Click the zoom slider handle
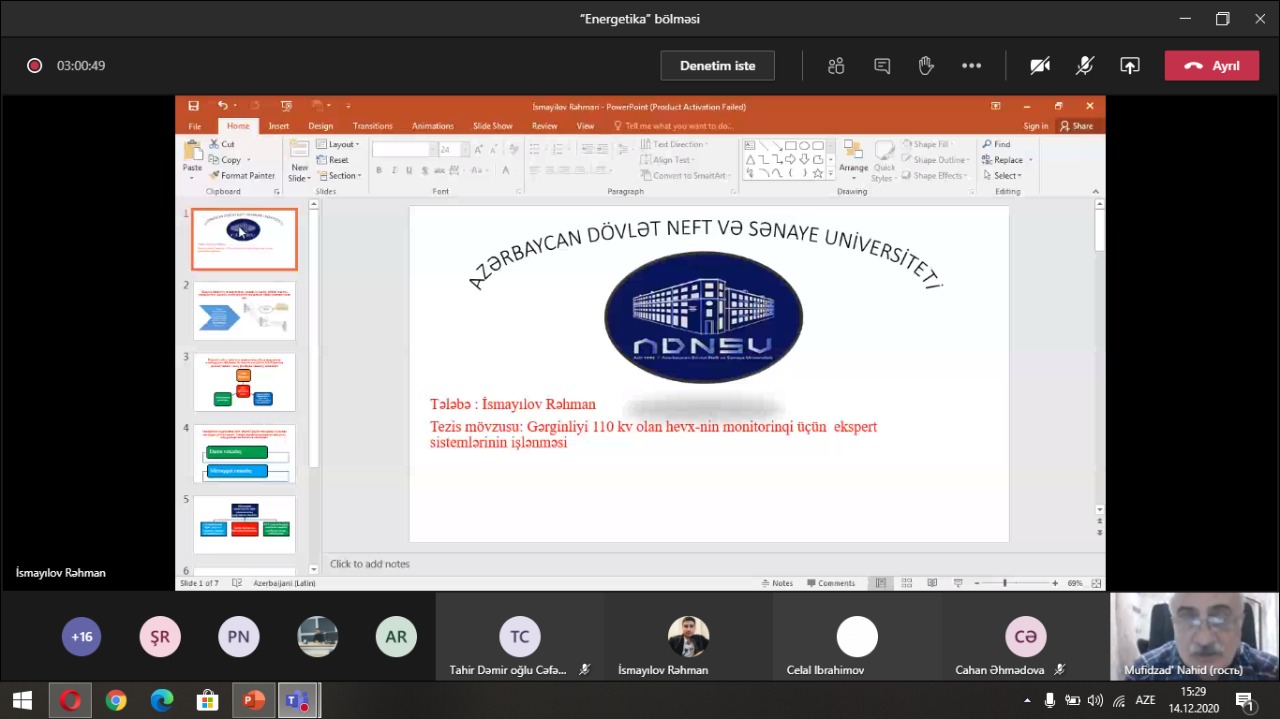The height and width of the screenshot is (719, 1280). click(1005, 583)
